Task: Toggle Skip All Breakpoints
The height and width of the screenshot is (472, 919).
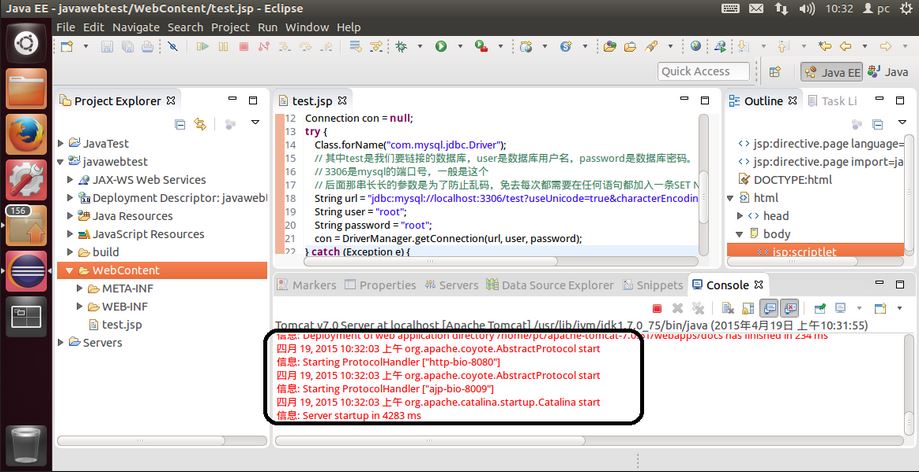Action: click(172, 46)
